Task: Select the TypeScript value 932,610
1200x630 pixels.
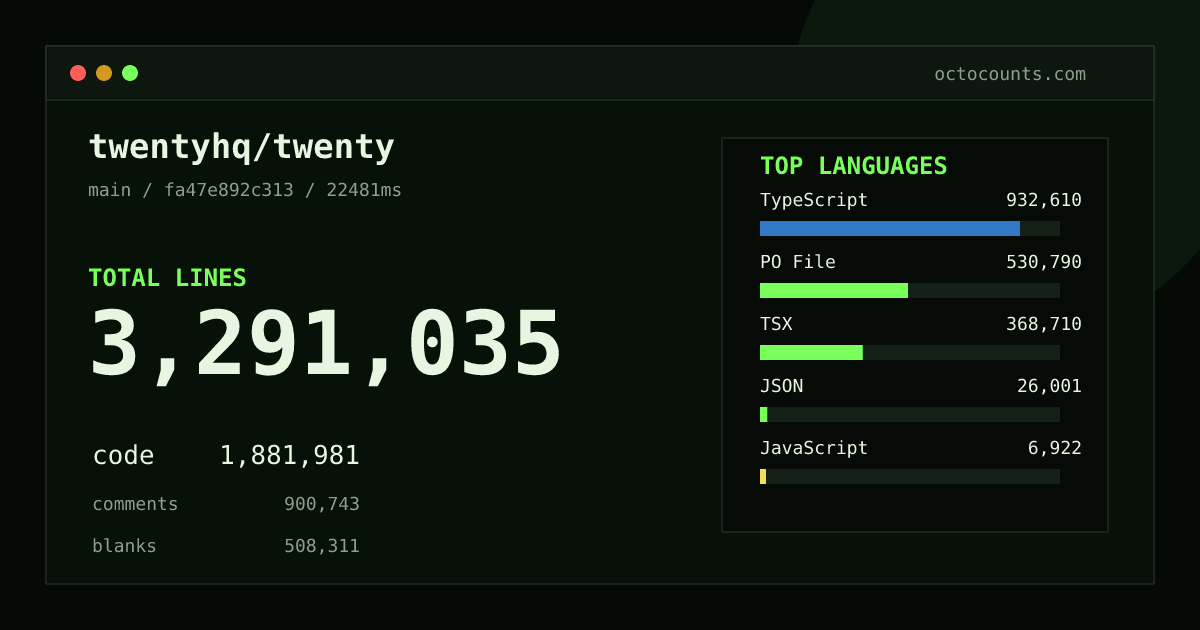Action: coord(1044,200)
